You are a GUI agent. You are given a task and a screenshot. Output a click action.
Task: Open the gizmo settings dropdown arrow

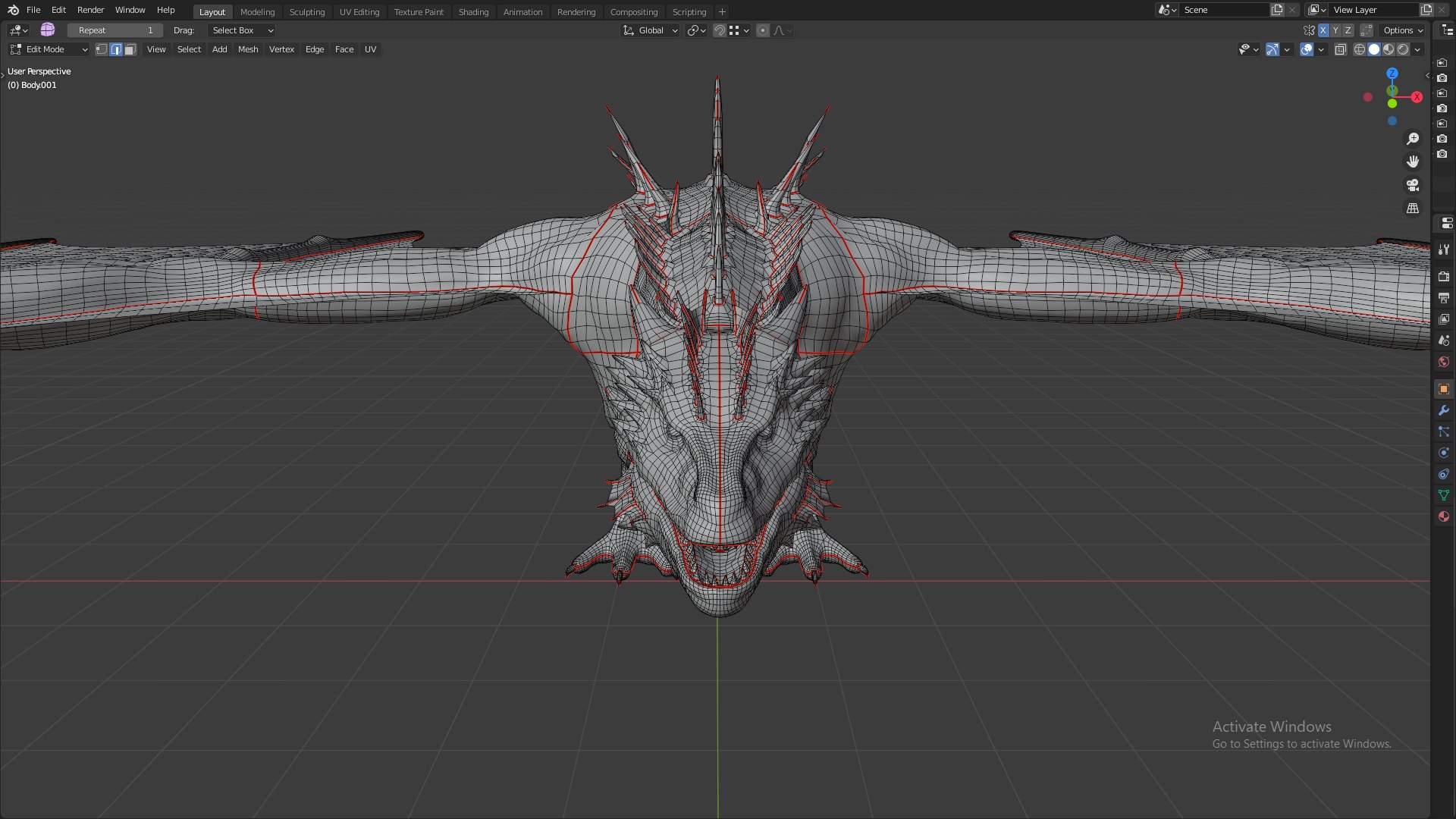pos(1287,49)
